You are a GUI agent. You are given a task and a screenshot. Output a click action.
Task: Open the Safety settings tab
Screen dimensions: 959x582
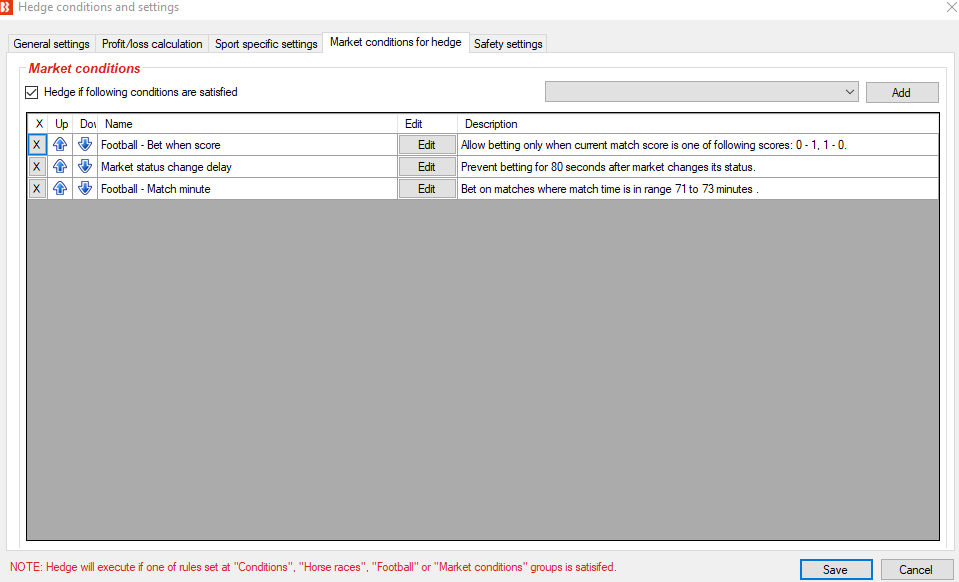[508, 44]
